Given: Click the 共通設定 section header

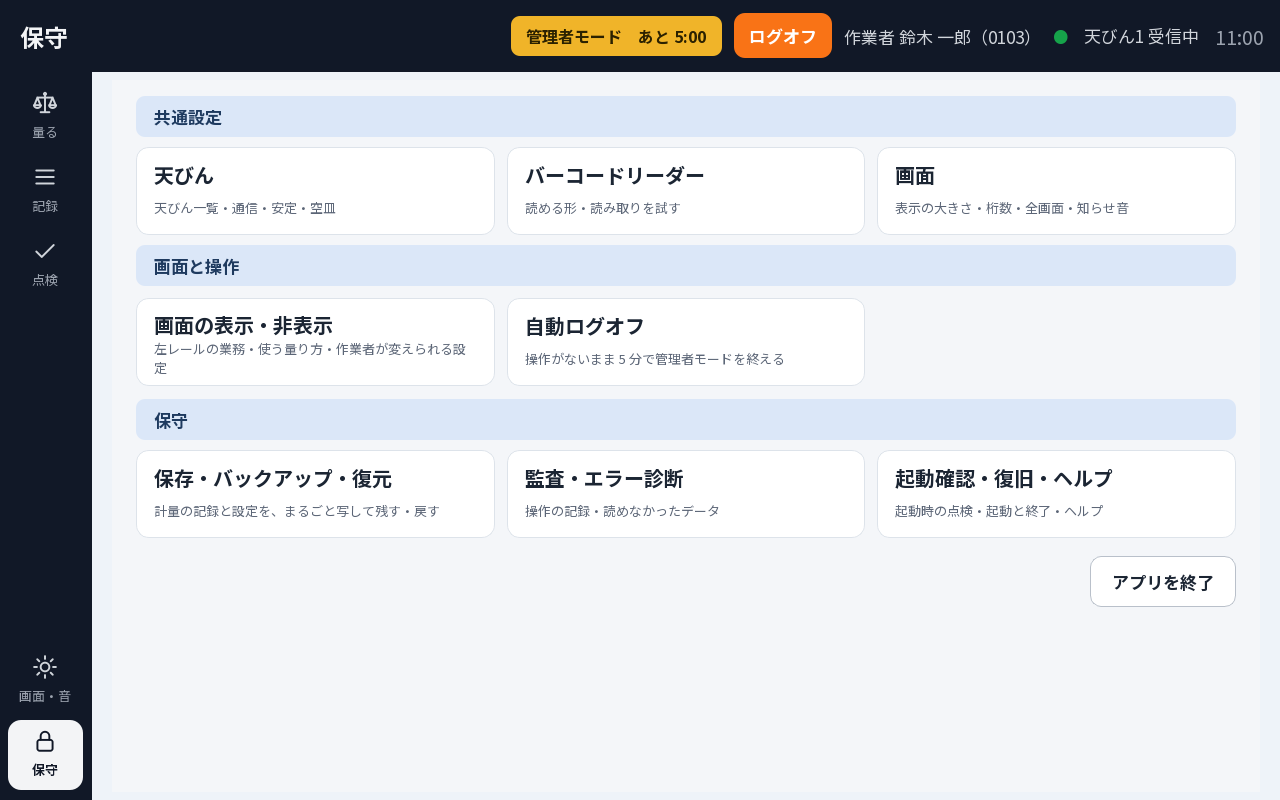Looking at the screenshot, I should coord(686,117).
